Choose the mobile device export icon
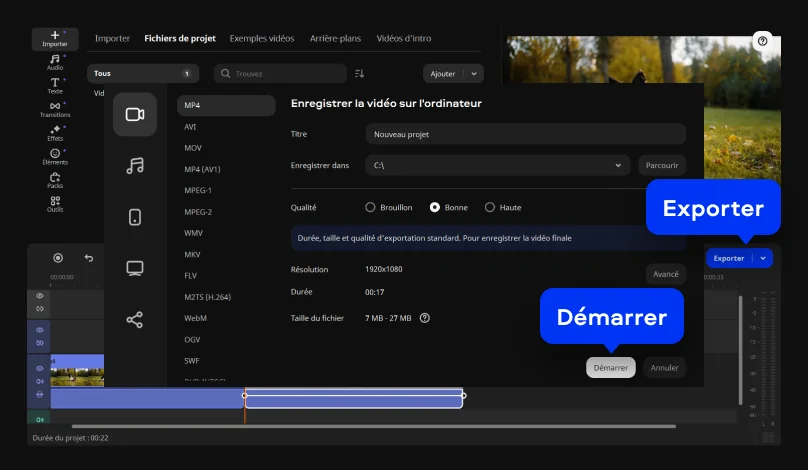808x470 pixels. coord(135,217)
